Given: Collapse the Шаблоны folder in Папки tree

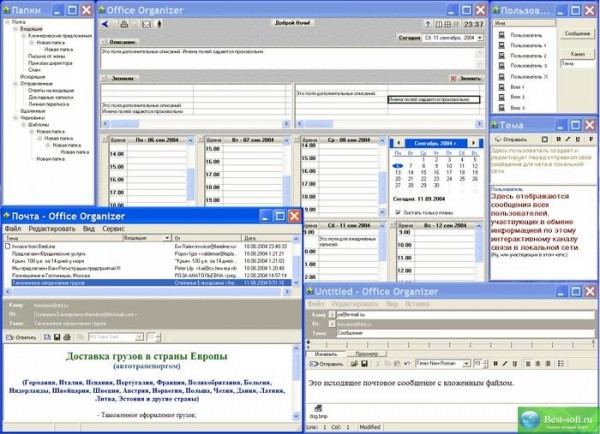Looking at the screenshot, I should click(x=24, y=125).
